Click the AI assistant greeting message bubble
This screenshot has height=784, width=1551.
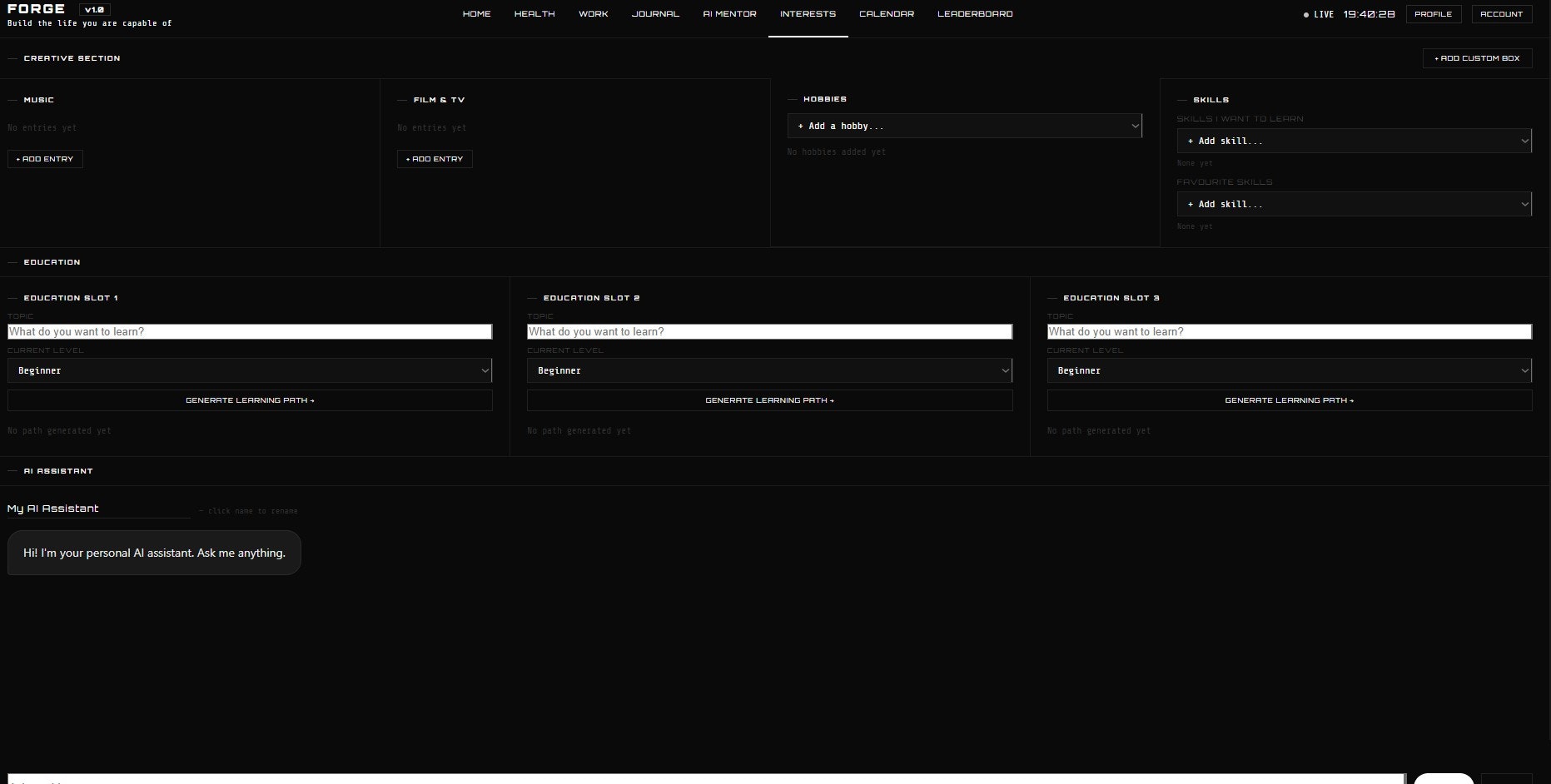pos(154,553)
